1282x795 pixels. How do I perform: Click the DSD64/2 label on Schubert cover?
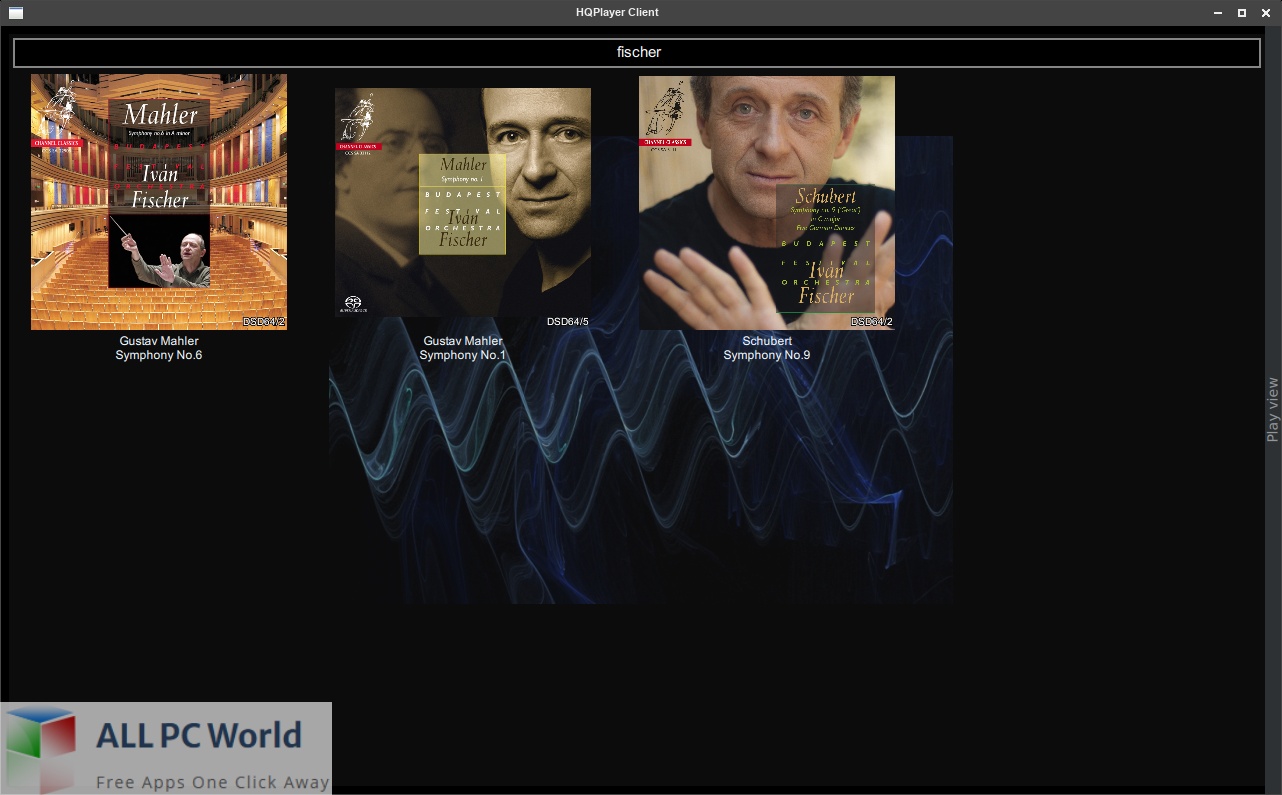pyautogui.click(x=872, y=322)
